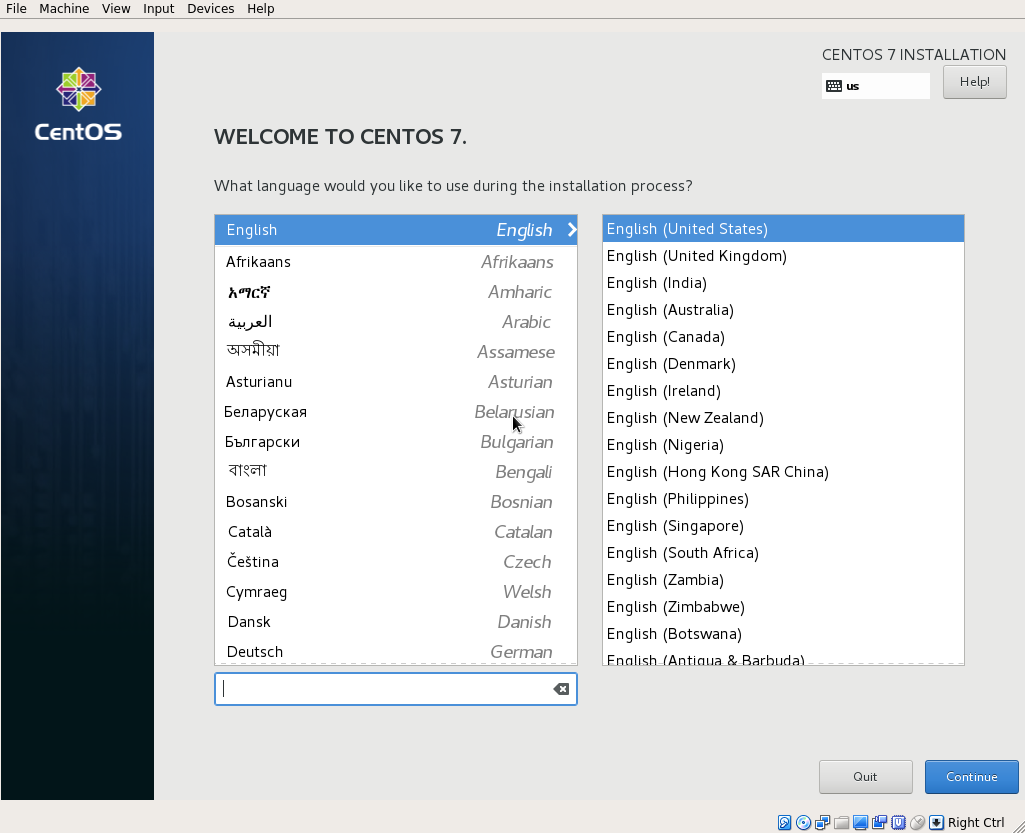Click the keyboard layout indicator showing us
Image resolution: width=1025 pixels, height=833 pixels.
tap(875, 86)
